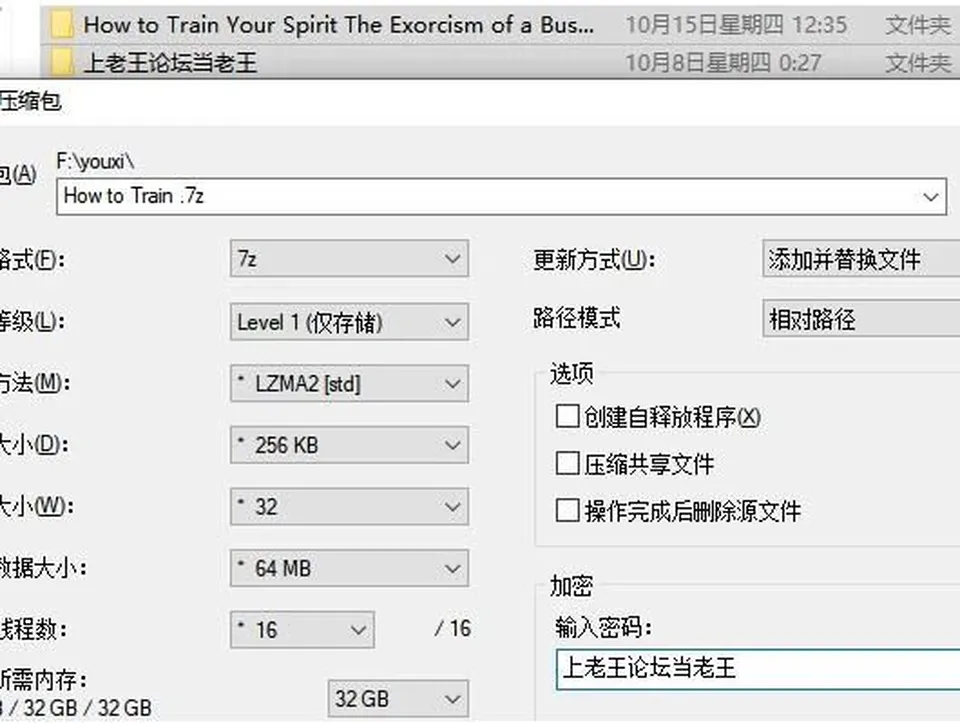Select the 上老王论坛当老王 folder row

[500, 62]
